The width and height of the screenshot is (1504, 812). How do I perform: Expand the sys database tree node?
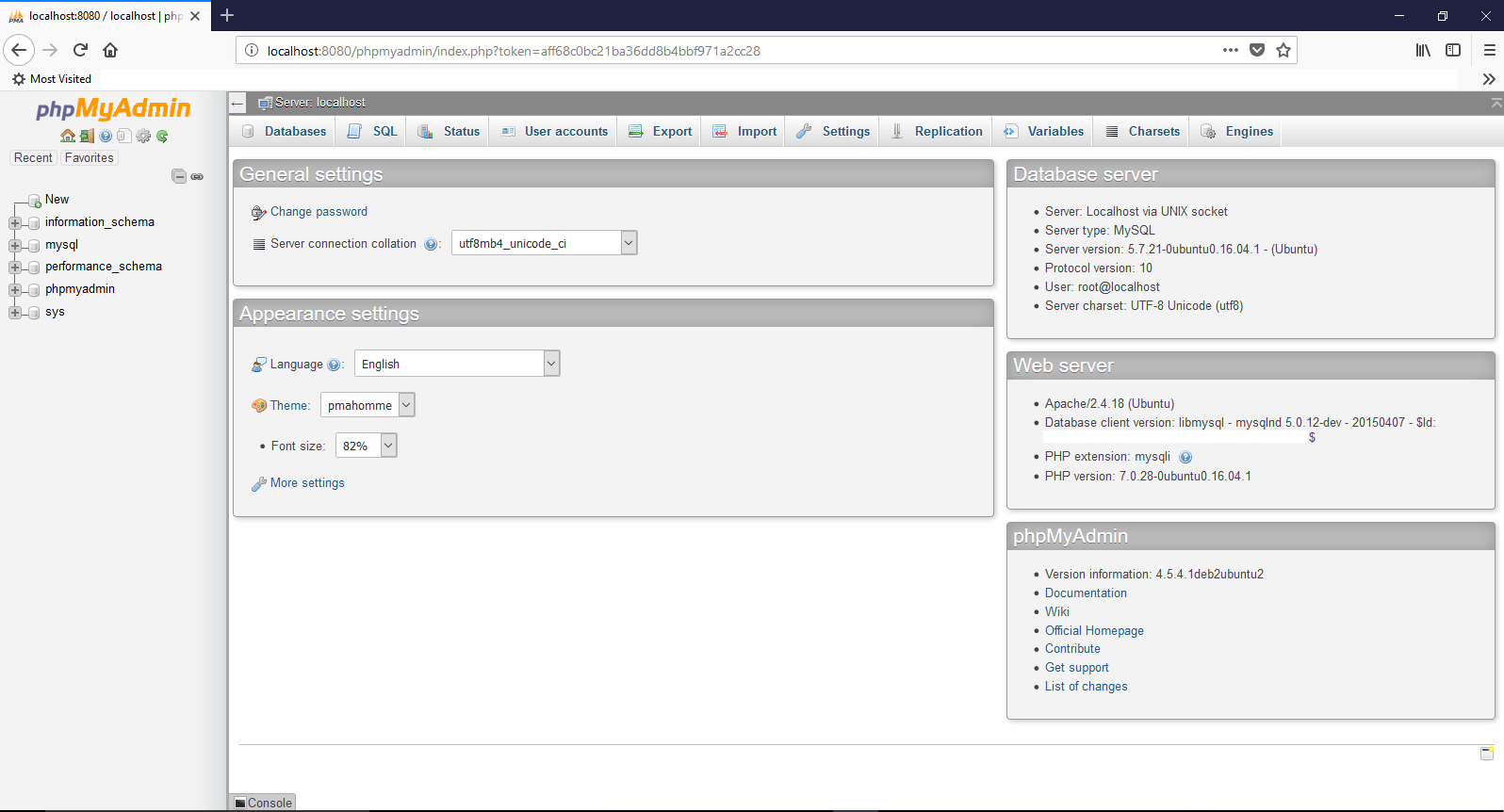(x=15, y=313)
